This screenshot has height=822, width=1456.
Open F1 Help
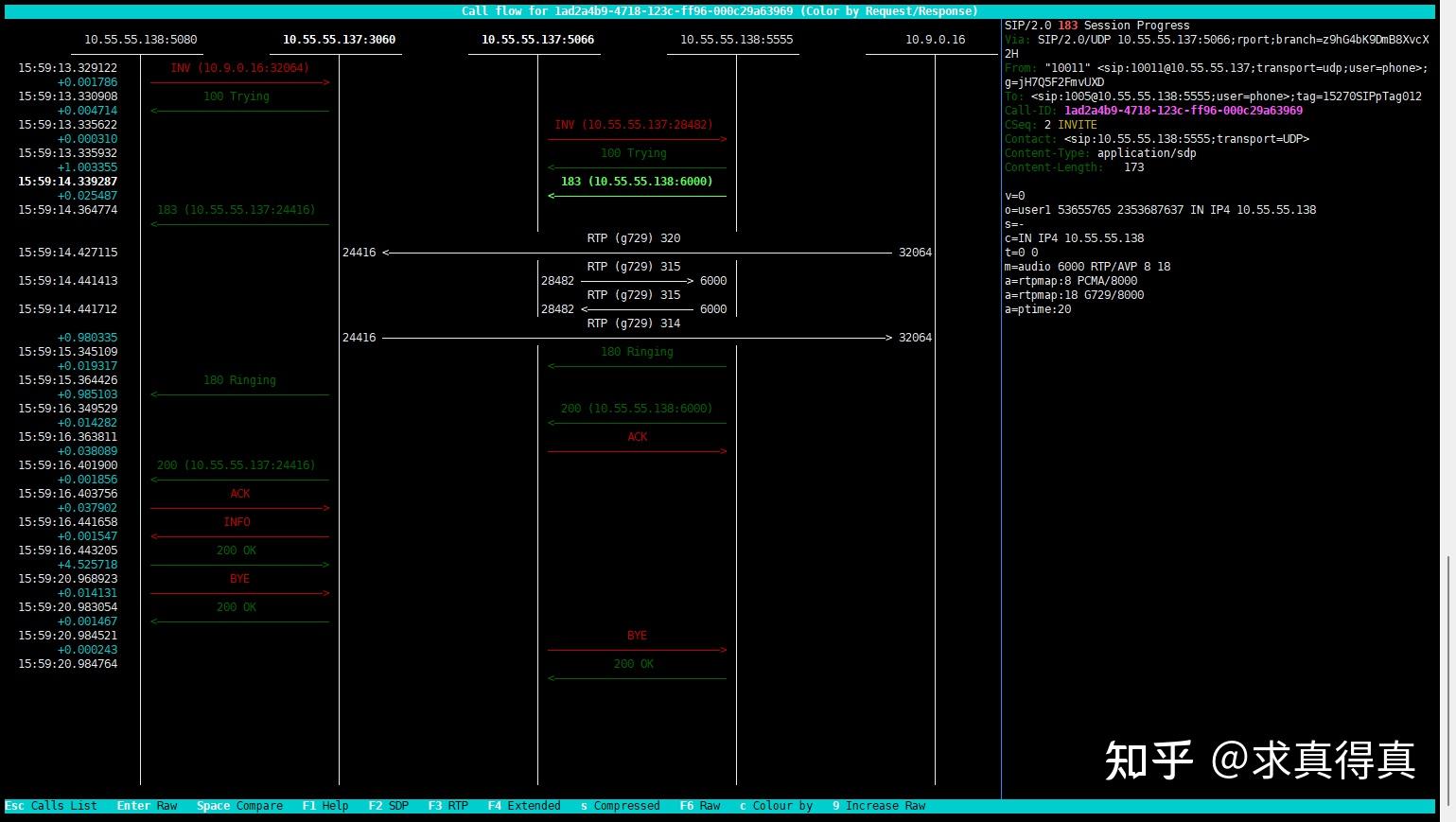pos(325,806)
